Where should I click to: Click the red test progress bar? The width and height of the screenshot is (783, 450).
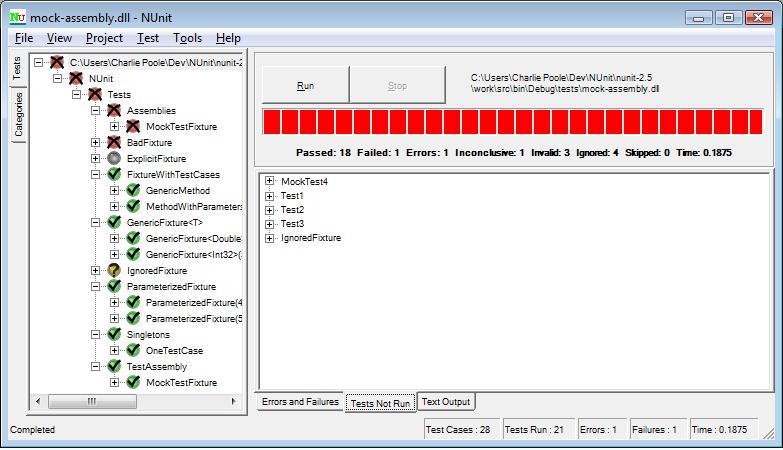[513, 122]
